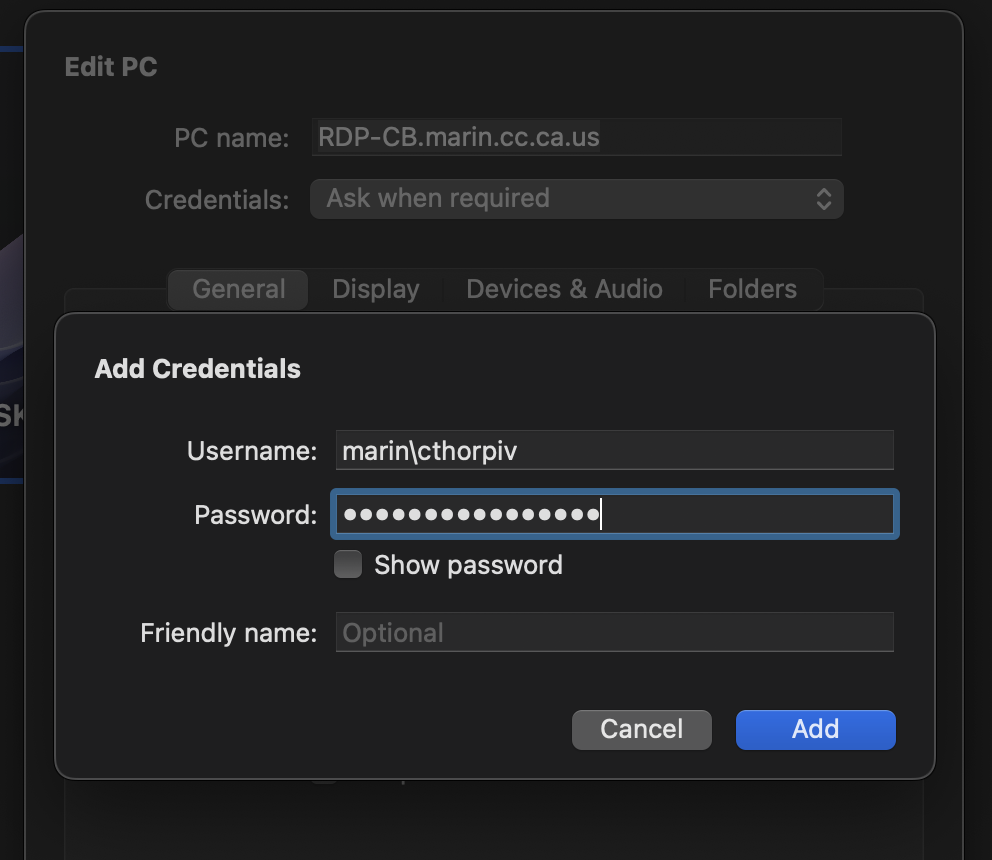
Task: Click the PC name text field
Action: [576, 137]
